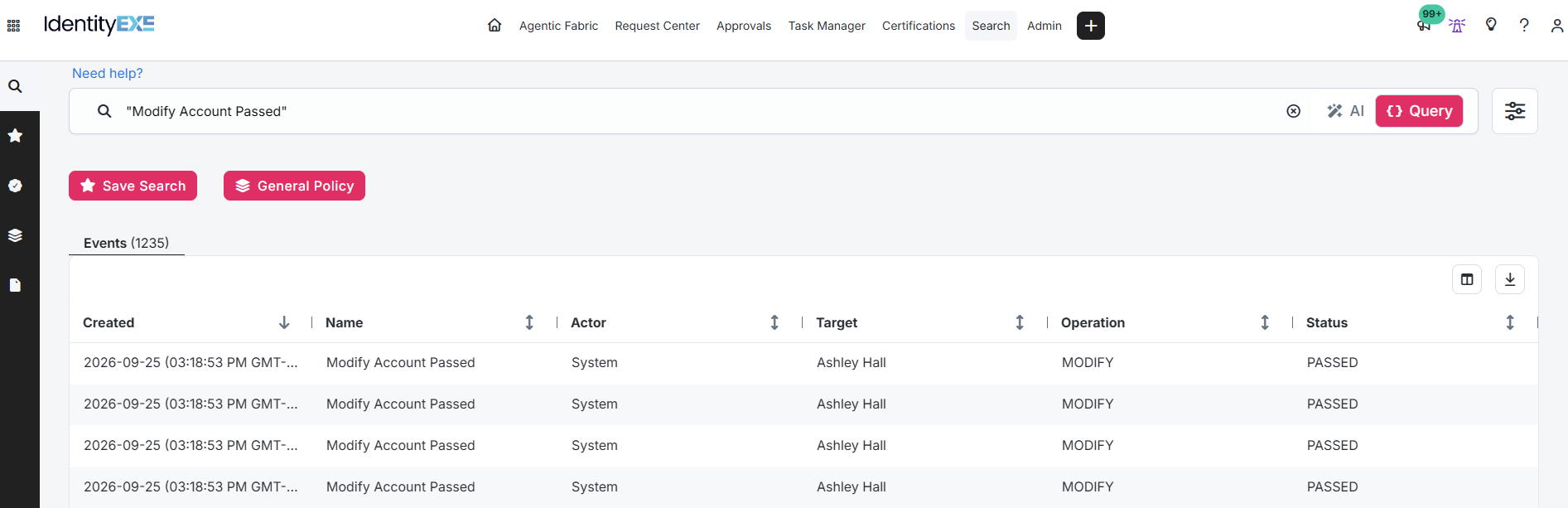Select the sidebar search magnifier icon
Screen dimensions: 1568x508
[x=15, y=86]
